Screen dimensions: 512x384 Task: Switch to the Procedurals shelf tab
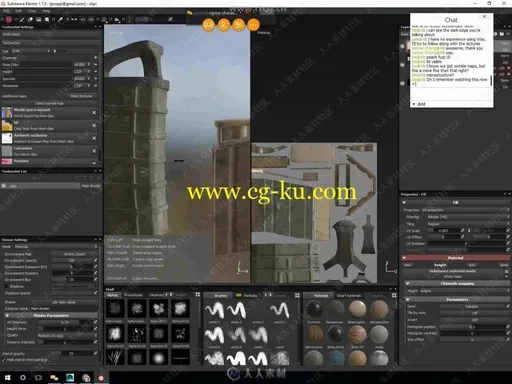pos(133,295)
